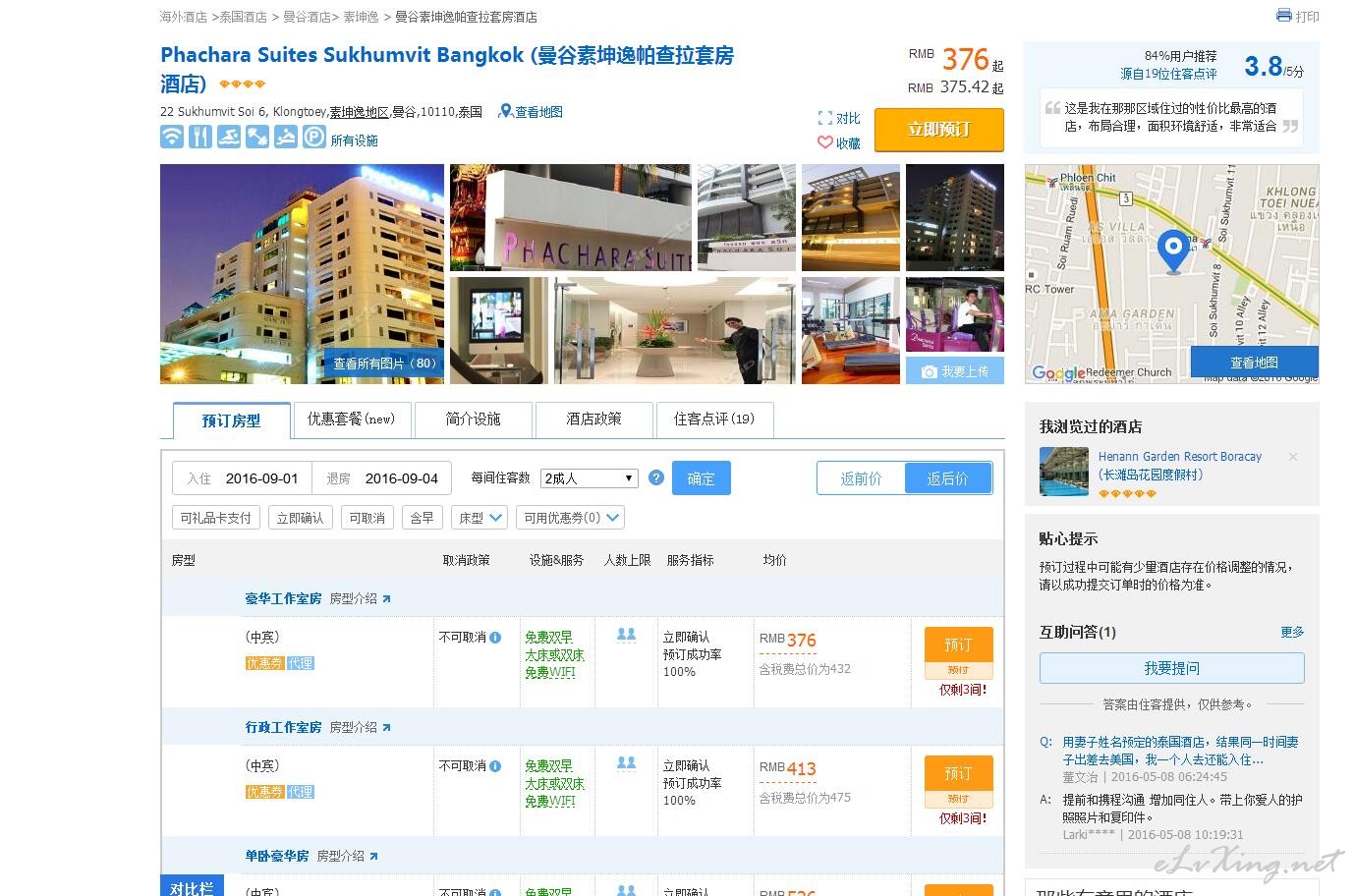
Task: Toggle the 可取消 filter
Action: coord(367,518)
